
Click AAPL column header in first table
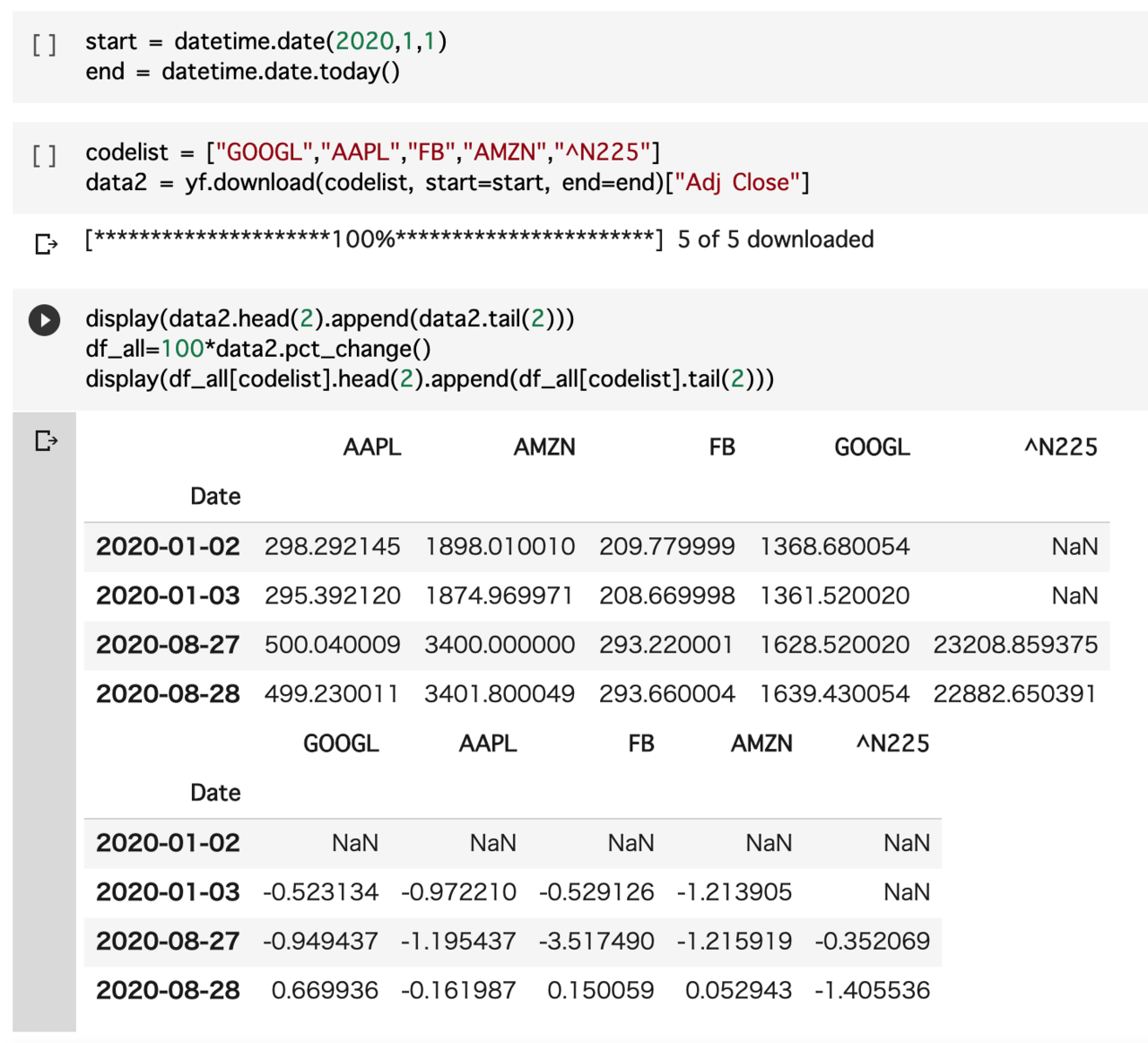[x=372, y=448]
